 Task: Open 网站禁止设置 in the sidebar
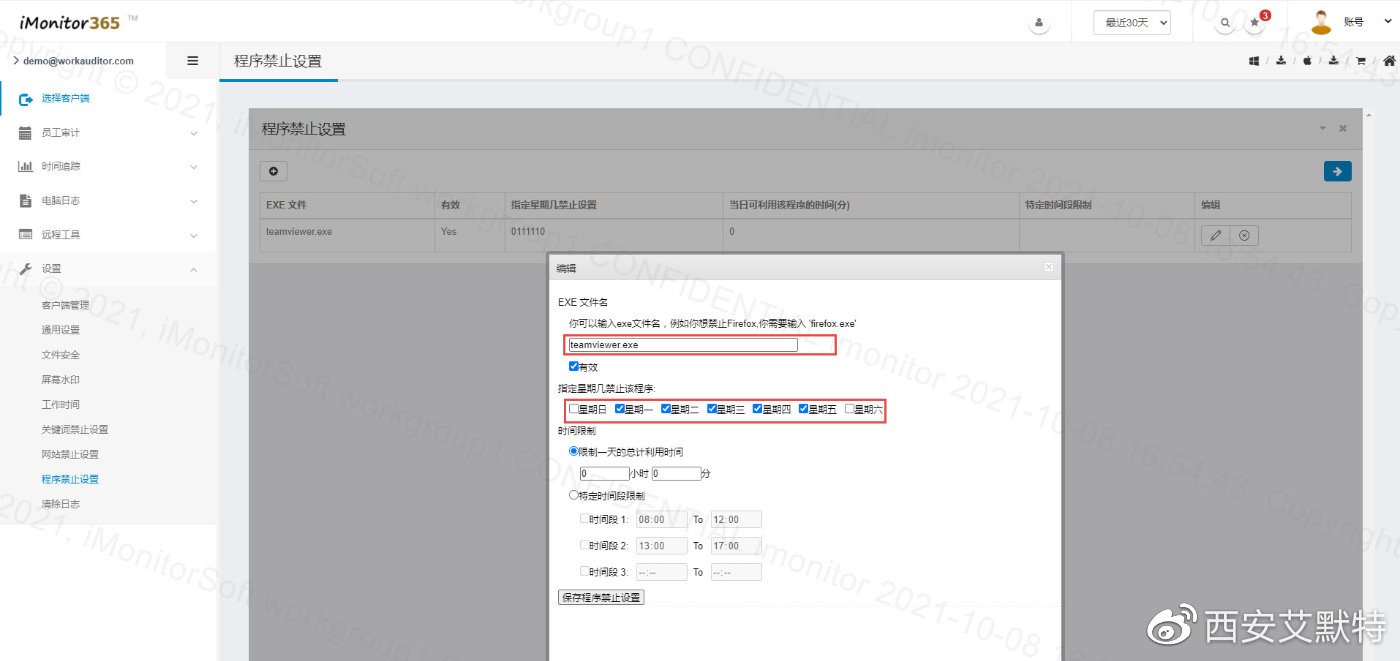(x=70, y=455)
